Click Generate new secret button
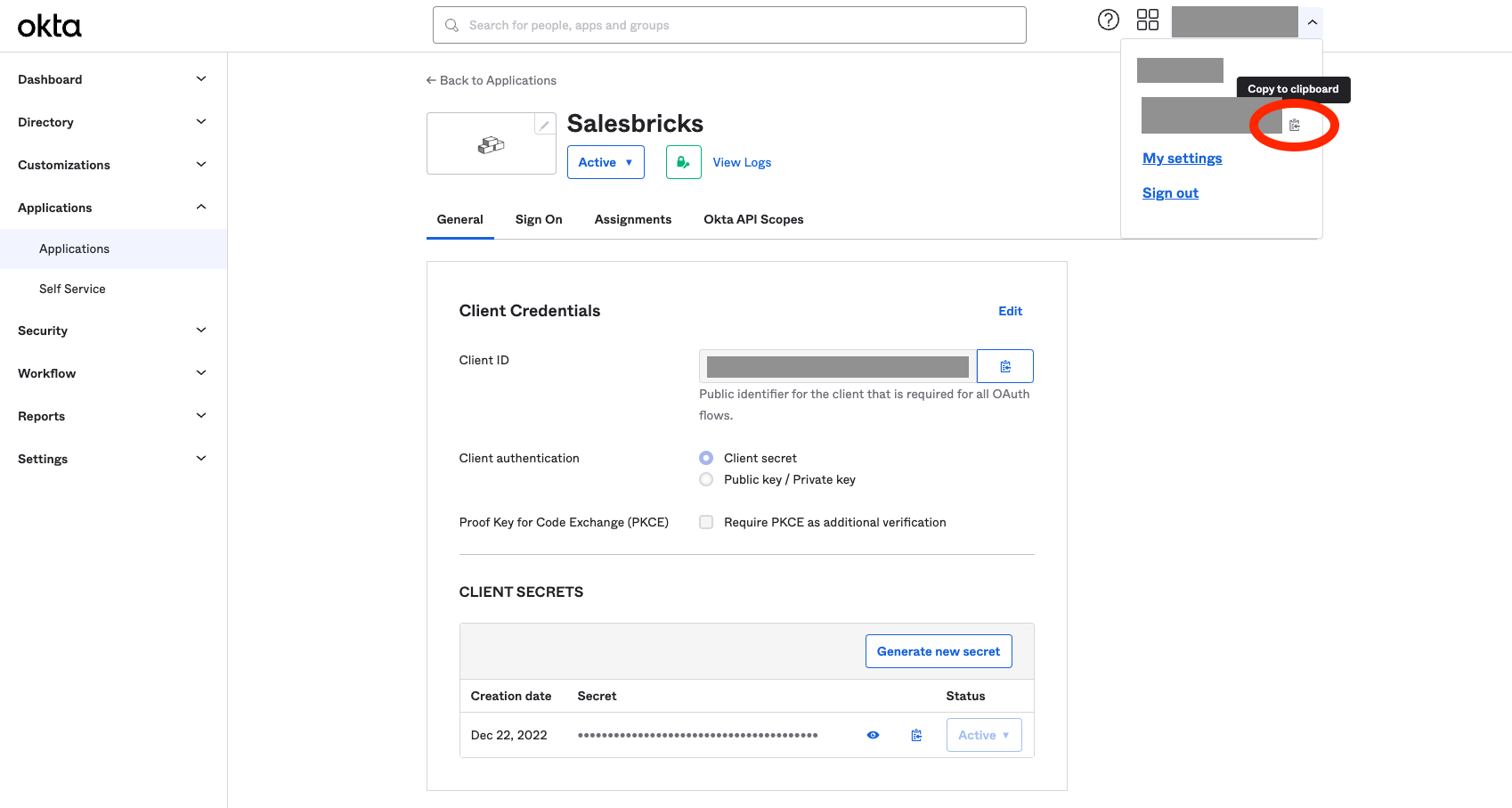Viewport: 1512px width, 808px height. (939, 651)
